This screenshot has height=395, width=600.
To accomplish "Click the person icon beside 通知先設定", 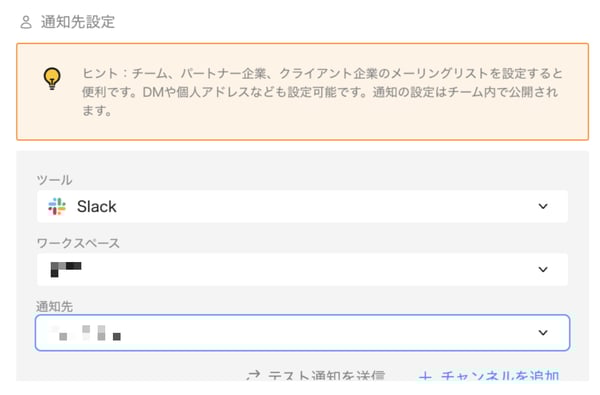I will pyautogui.click(x=26, y=22).
